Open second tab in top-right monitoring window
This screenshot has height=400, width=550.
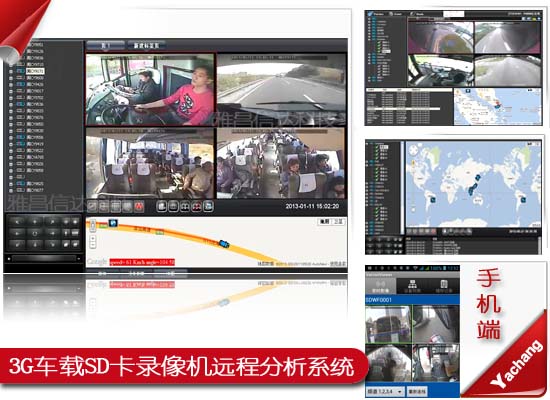click(x=395, y=14)
